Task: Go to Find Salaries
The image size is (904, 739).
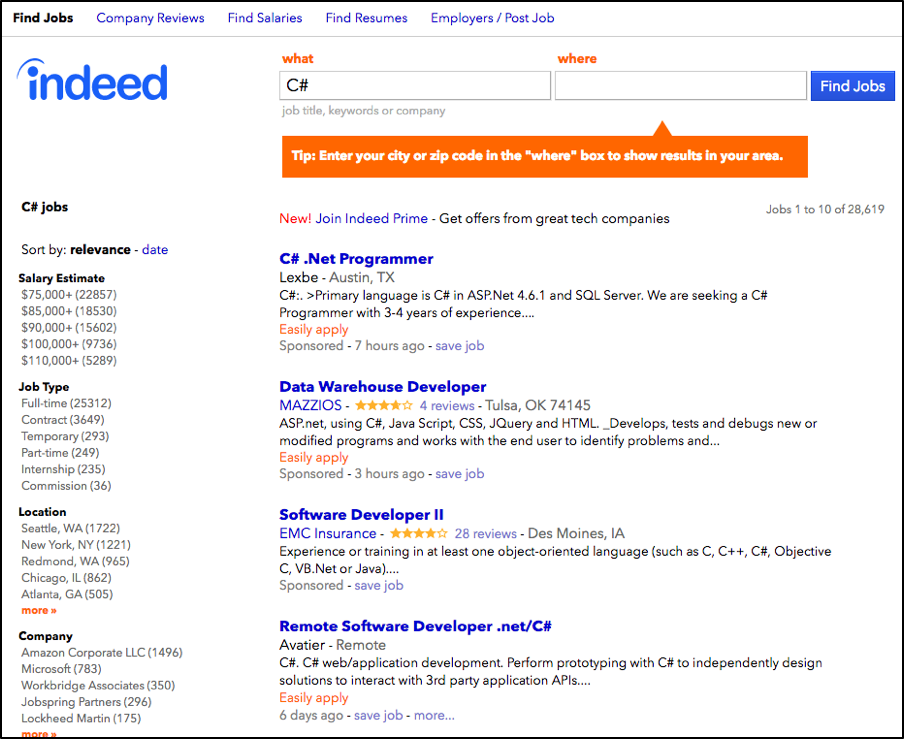Action: (x=265, y=18)
